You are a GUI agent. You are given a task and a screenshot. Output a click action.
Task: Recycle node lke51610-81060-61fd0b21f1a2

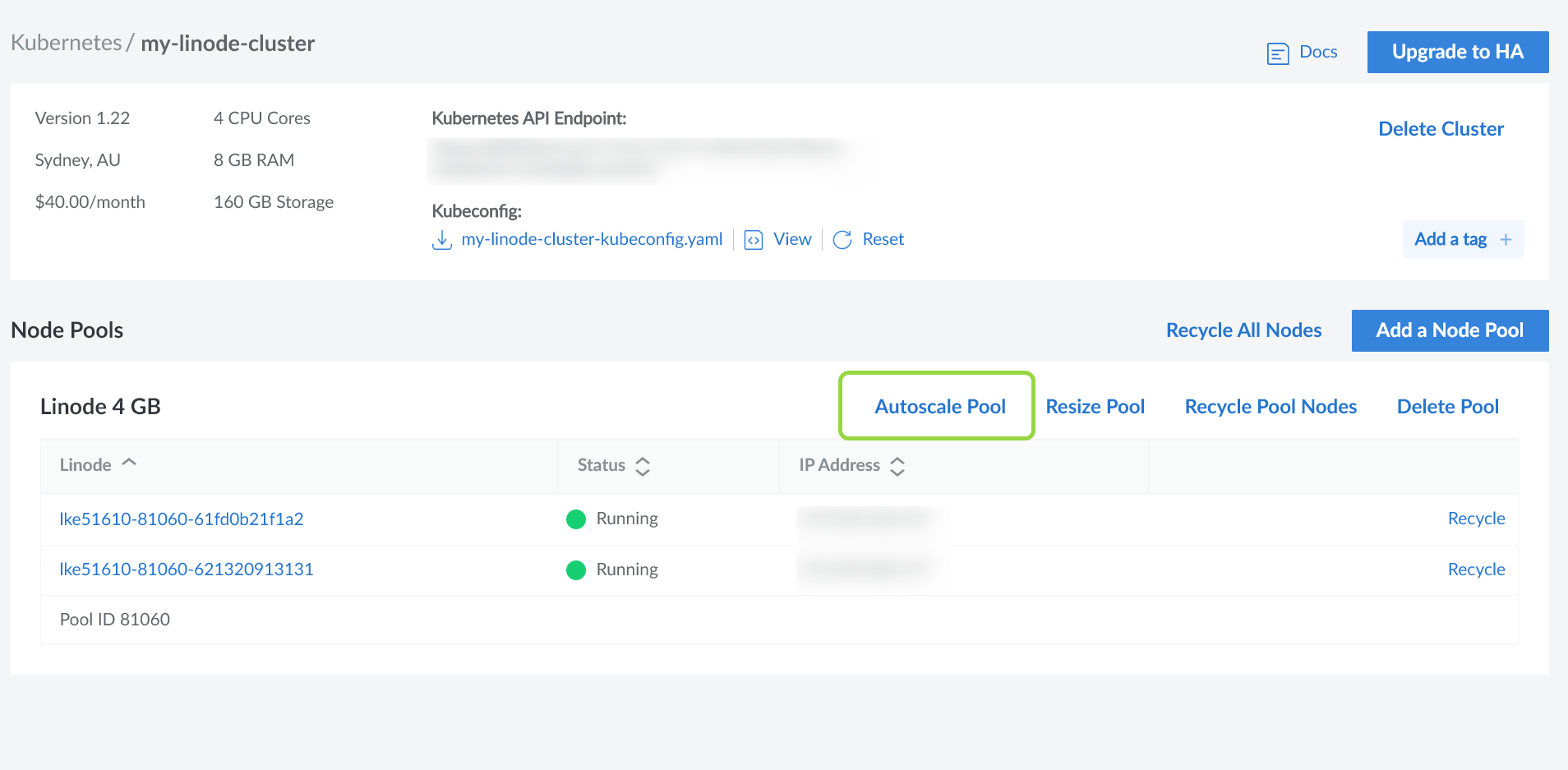click(1476, 519)
